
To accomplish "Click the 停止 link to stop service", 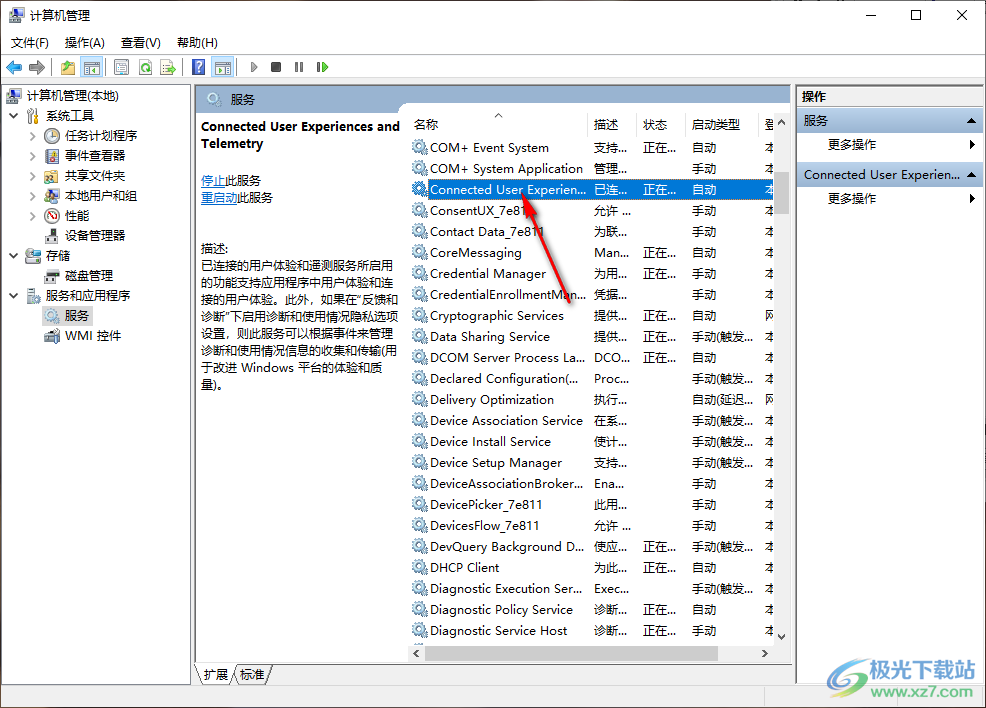I will point(213,181).
